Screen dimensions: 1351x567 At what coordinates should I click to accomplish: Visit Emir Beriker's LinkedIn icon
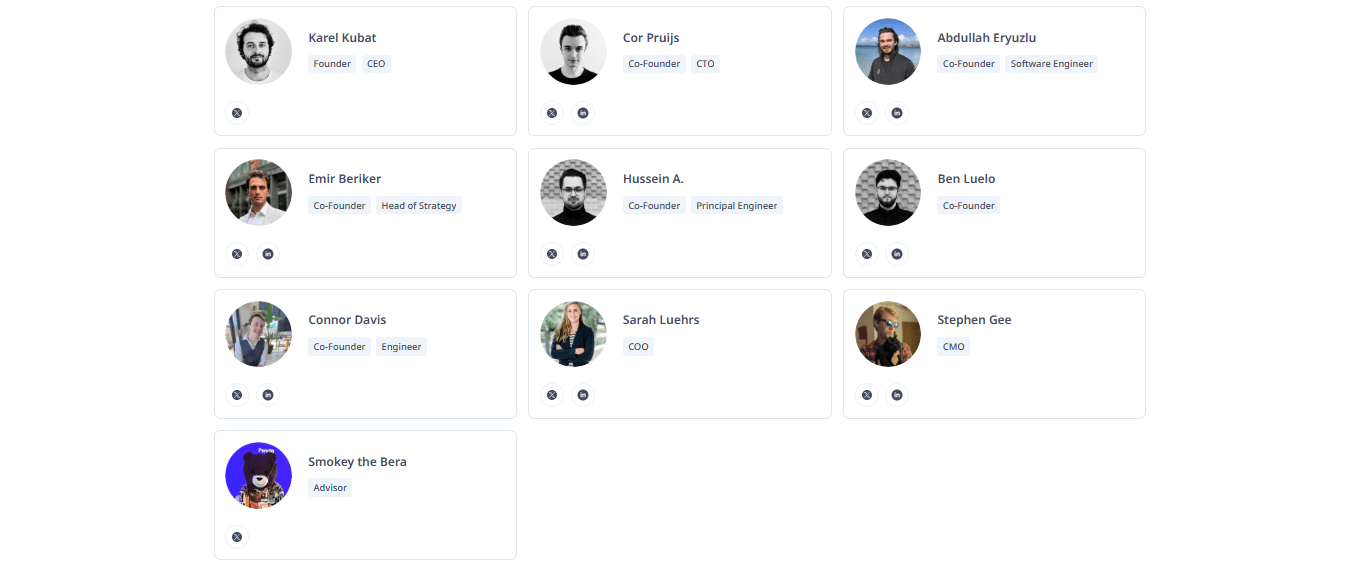coord(268,254)
